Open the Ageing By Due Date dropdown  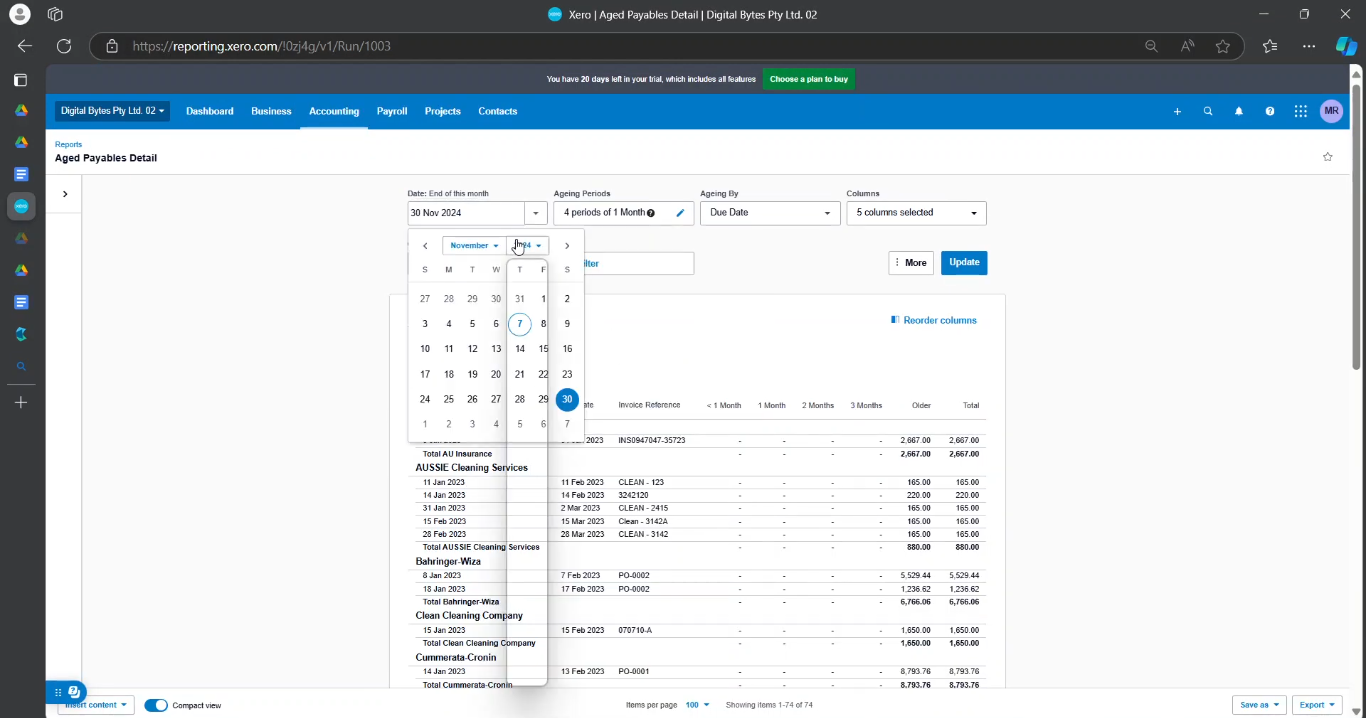pyautogui.click(x=770, y=213)
